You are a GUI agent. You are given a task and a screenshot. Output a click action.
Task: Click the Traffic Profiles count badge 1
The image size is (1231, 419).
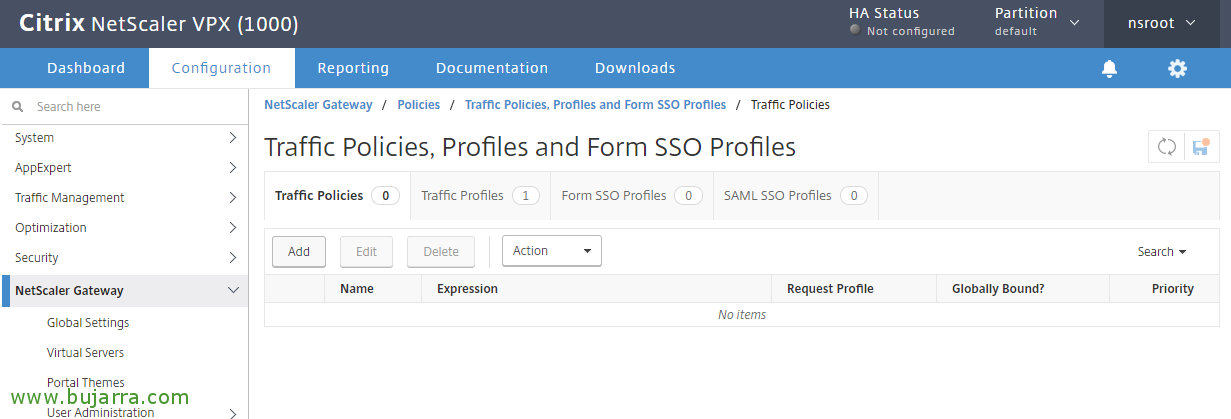[x=526, y=196]
